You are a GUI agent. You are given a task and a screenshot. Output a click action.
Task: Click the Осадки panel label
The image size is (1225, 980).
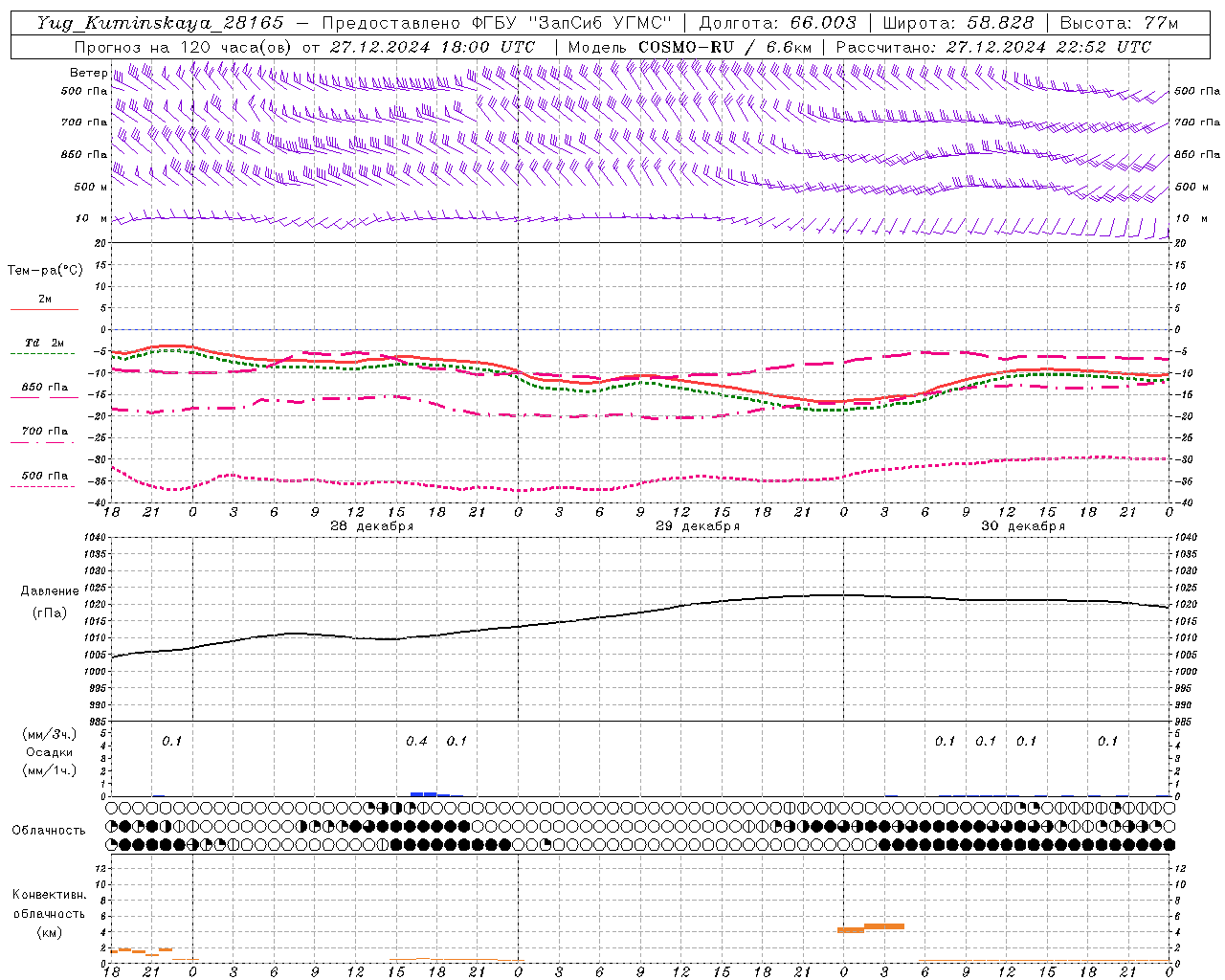49,752
